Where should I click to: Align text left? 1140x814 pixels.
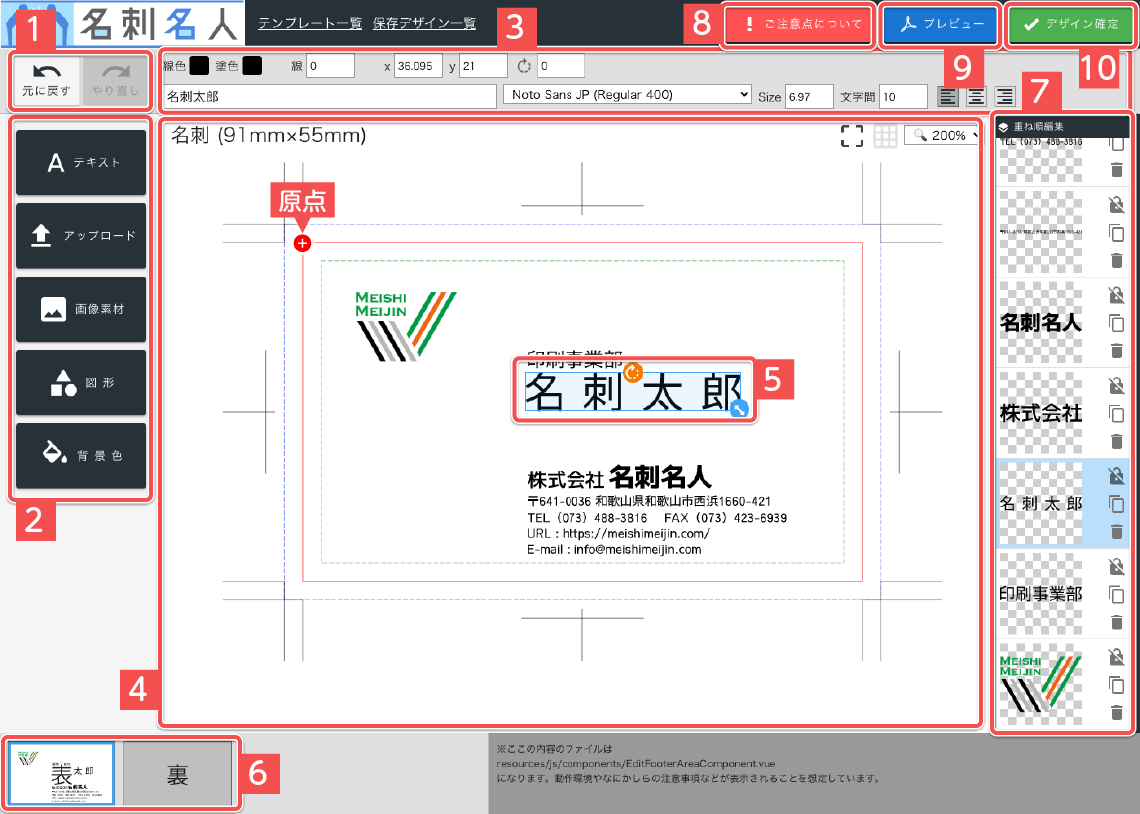point(947,96)
